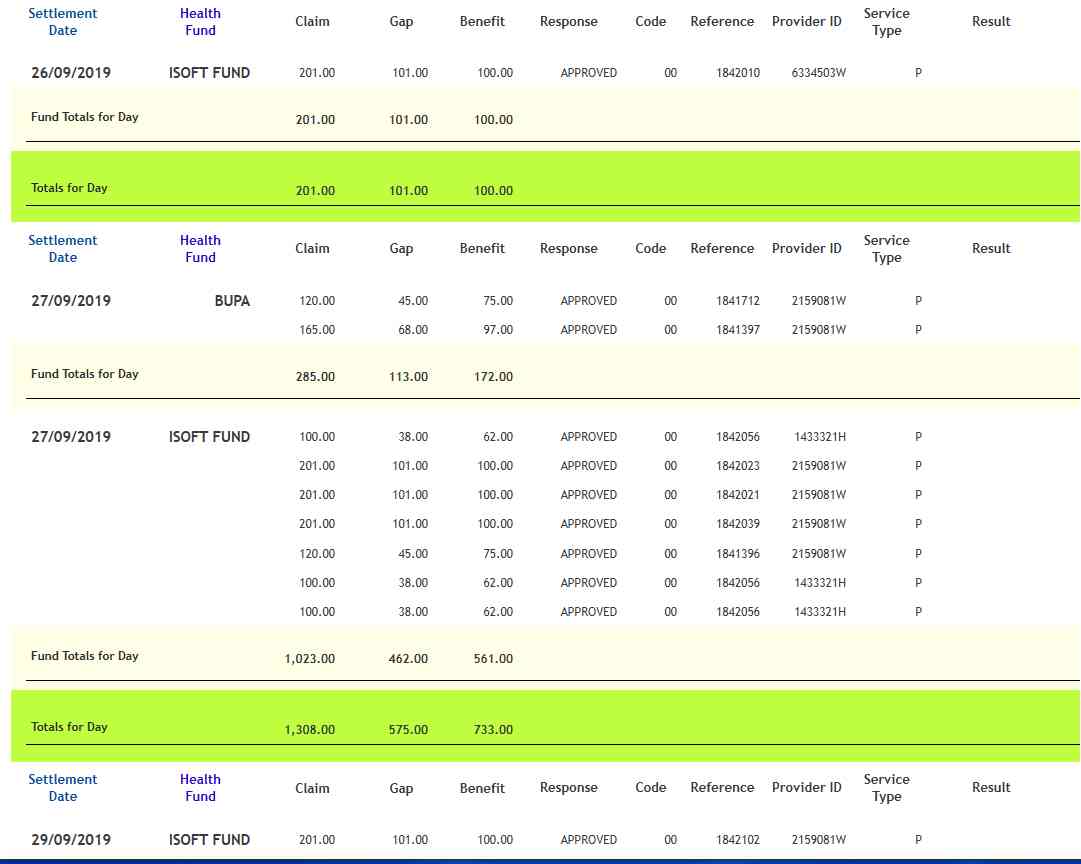Click Fund Totals for Day label beside 1,023.00
The height and width of the screenshot is (864, 1081).
tap(85, 656)
